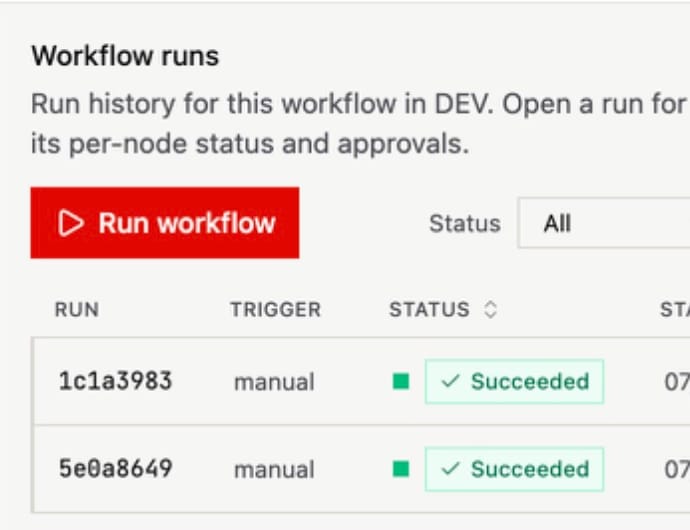
Task: Click the play icon inside Run workflow
Action: click(x=70, y=223)
